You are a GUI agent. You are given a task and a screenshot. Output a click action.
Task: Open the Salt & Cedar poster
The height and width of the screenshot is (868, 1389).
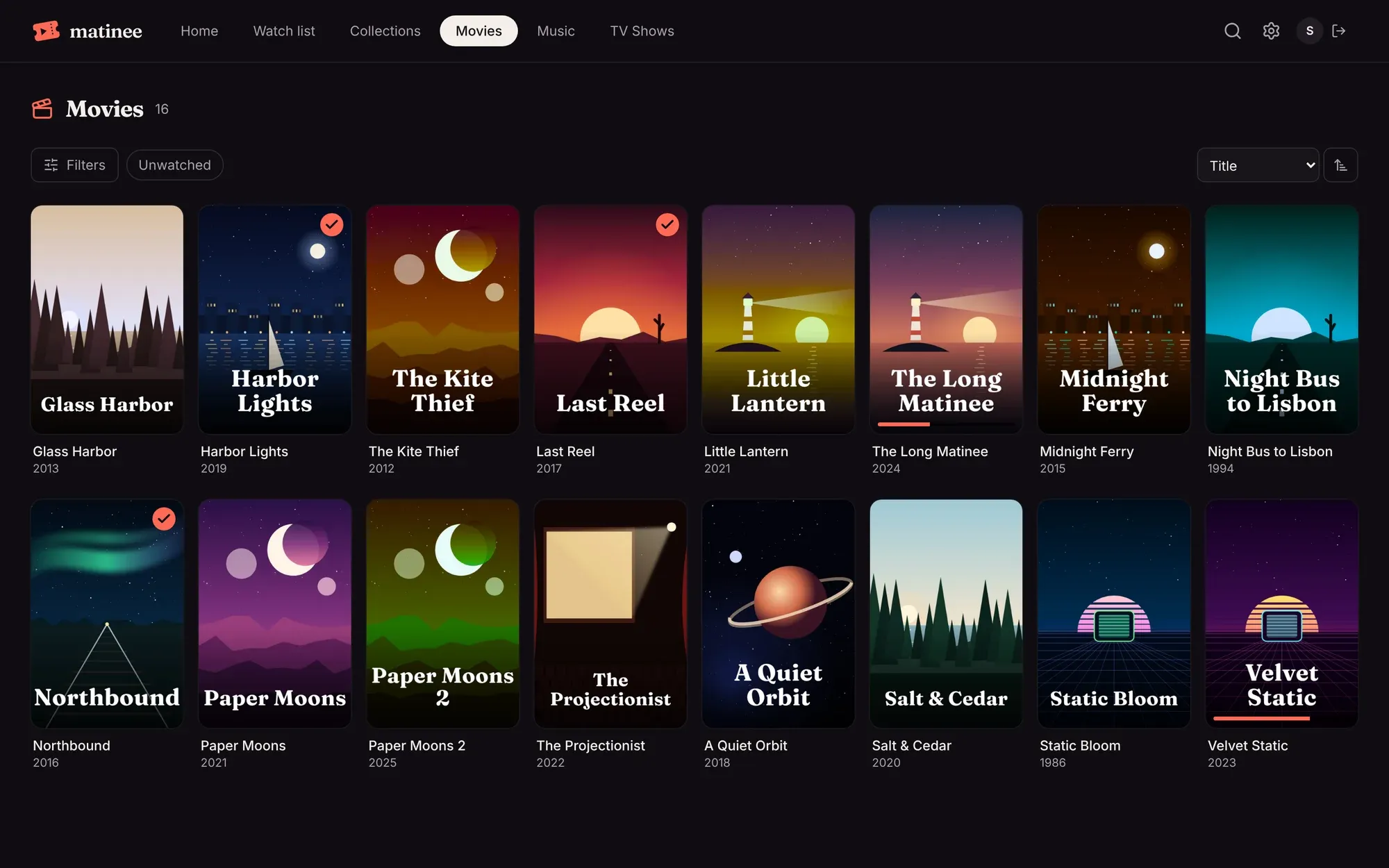946,614
